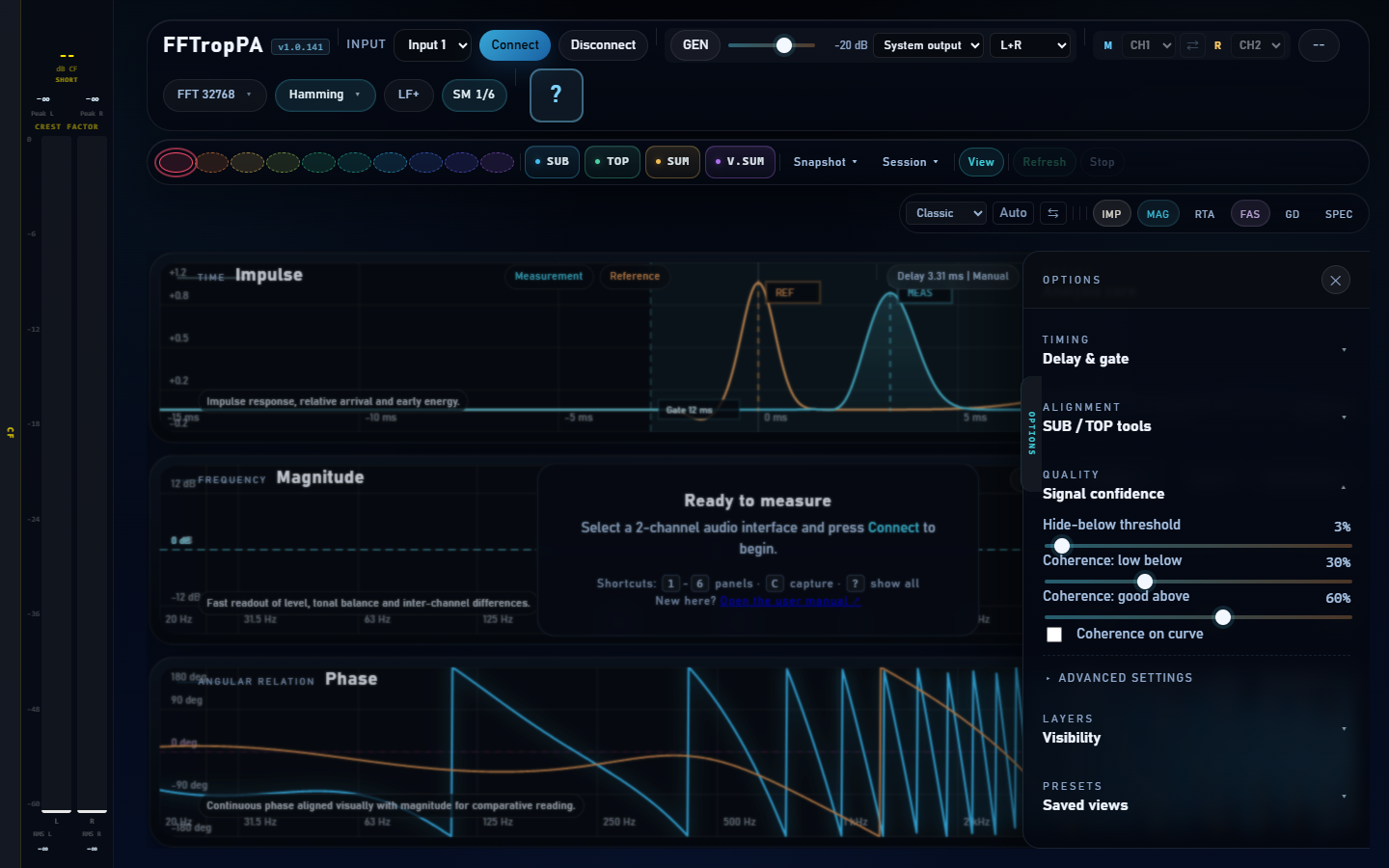Toggle the SUM trace button
This screenshot has width=1389, height=868.
tap(672, 162)
